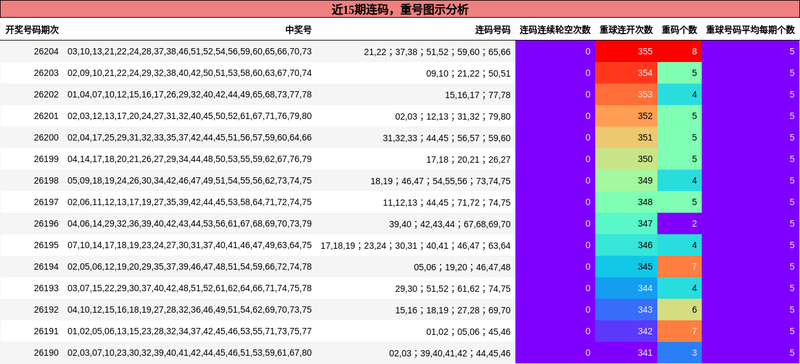The image size is (800, 364).
Task: Click winning numbers starting 04,14,17,18 for 26199
Action: [x=189, y=159]
